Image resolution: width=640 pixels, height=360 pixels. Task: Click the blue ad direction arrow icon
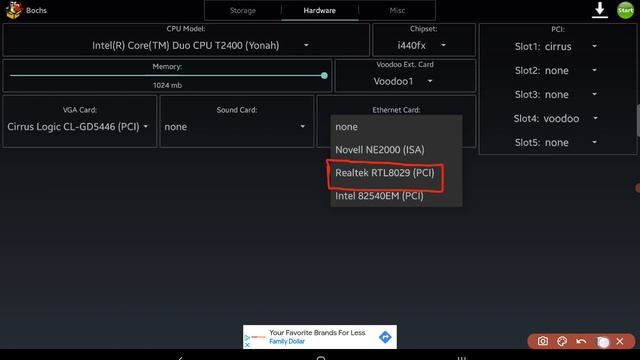click(x=385, y=337)
